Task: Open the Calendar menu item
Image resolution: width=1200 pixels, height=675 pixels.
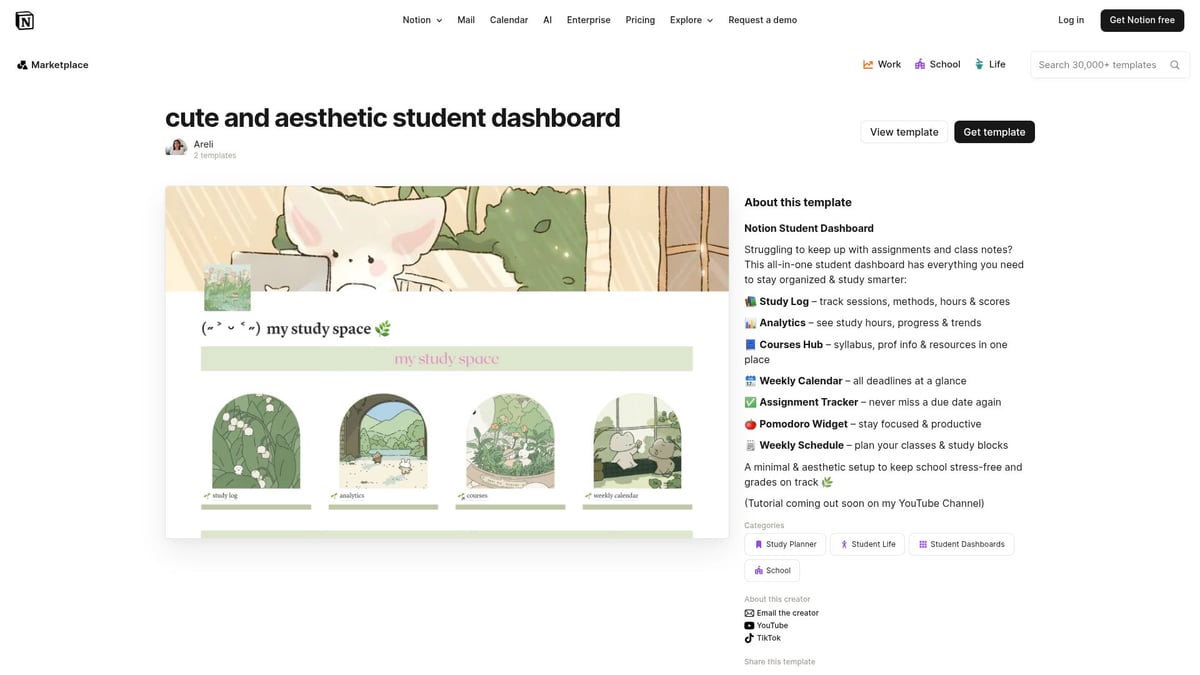Action: point(509,19)
